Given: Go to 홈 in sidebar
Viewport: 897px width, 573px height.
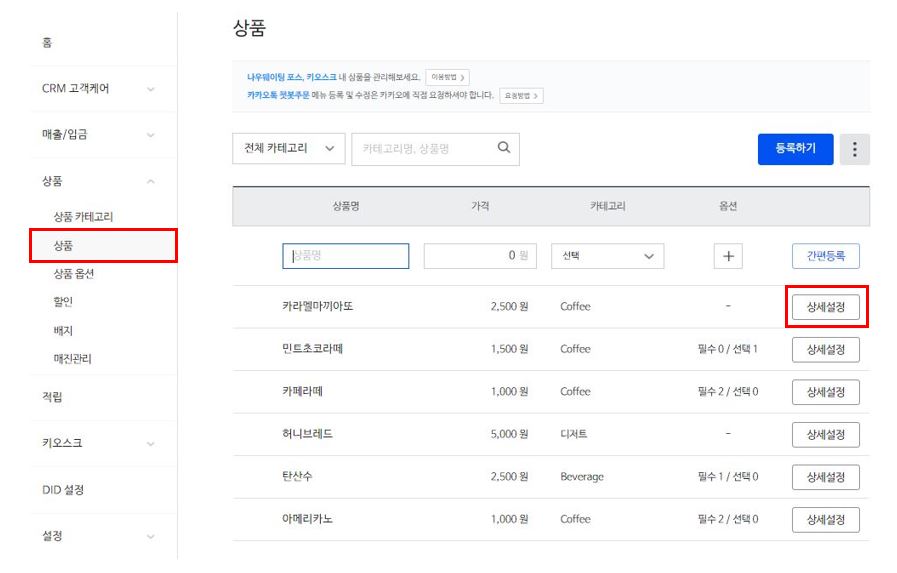Looking at the screenshot, I should point(47,42).
